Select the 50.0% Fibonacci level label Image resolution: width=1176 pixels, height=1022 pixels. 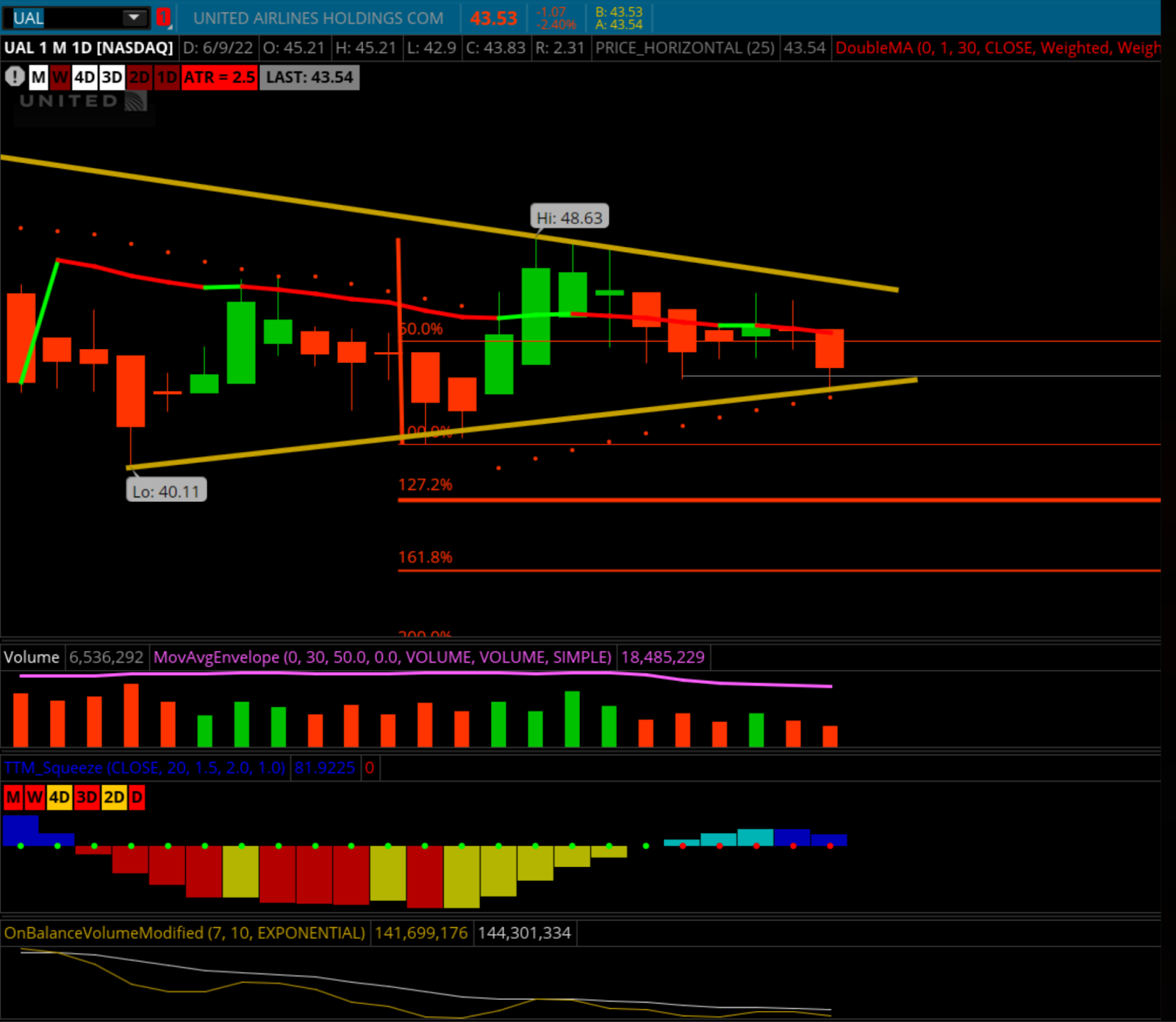422,329
